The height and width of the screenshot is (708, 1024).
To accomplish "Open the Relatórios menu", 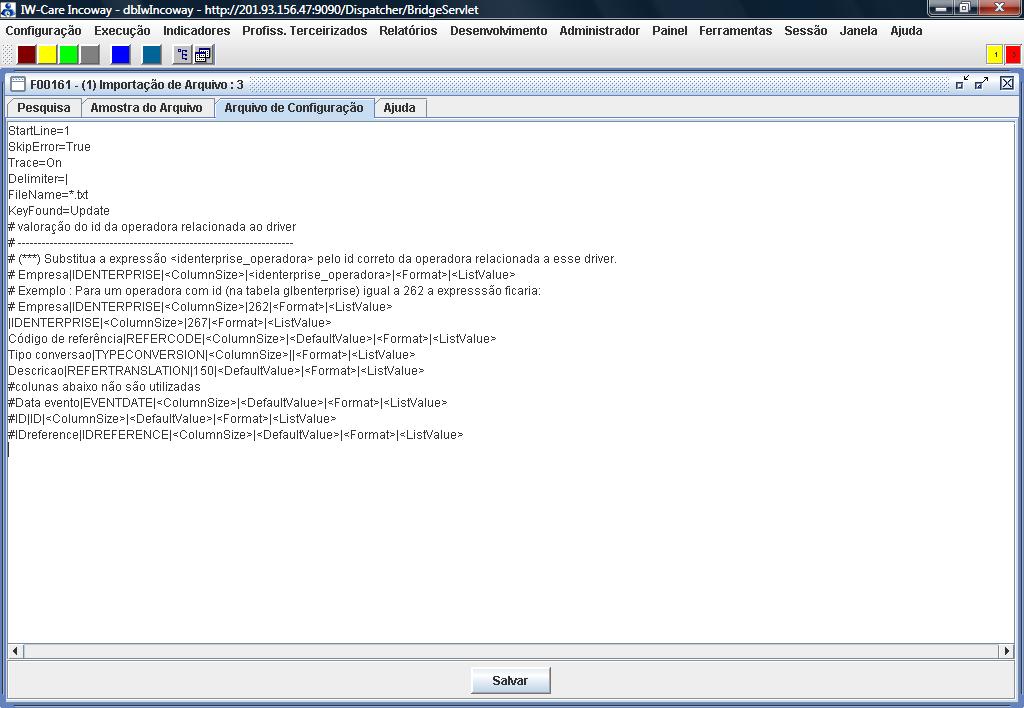I will point(408,31).
